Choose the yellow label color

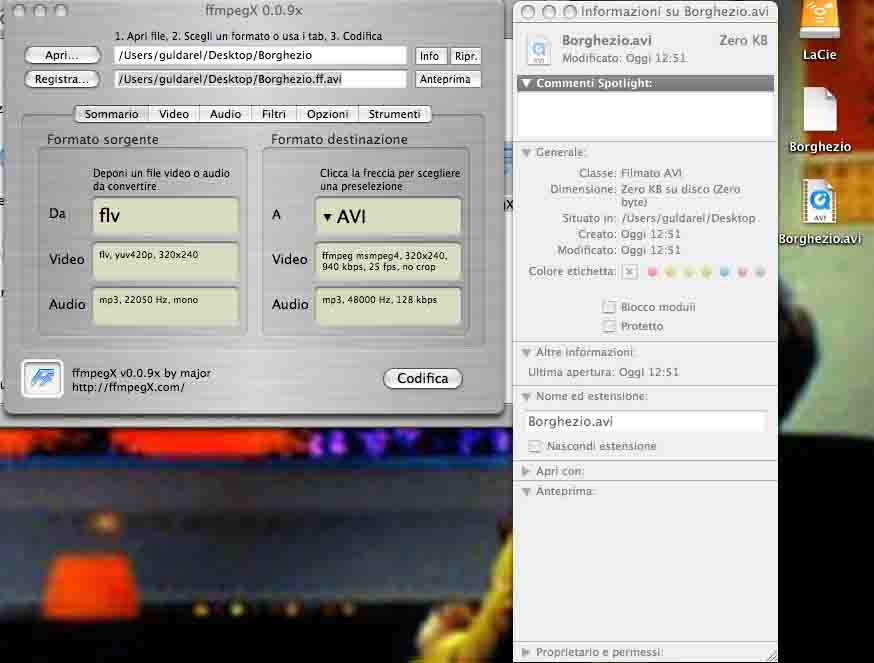click(x=688, y=272)
